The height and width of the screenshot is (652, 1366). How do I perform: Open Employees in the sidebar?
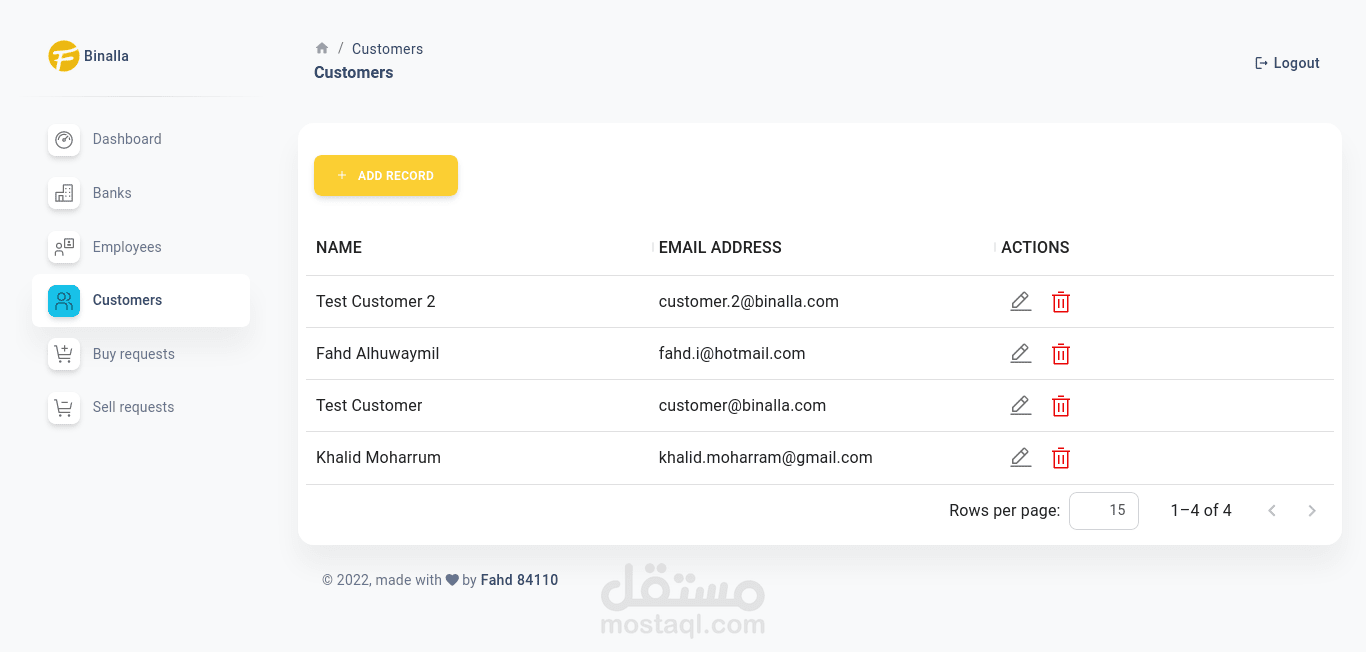pyautogui.click(x=127, y=247)
